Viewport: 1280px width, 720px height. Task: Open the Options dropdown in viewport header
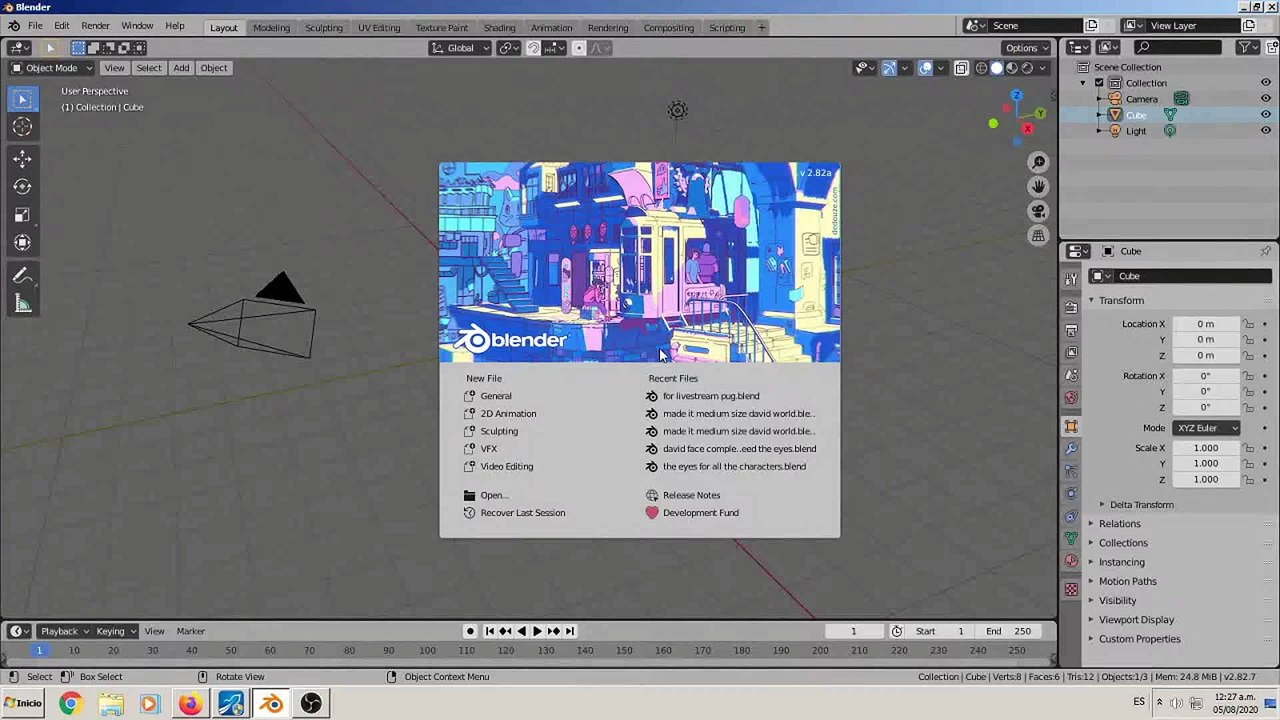click(x=1027, y=48)
